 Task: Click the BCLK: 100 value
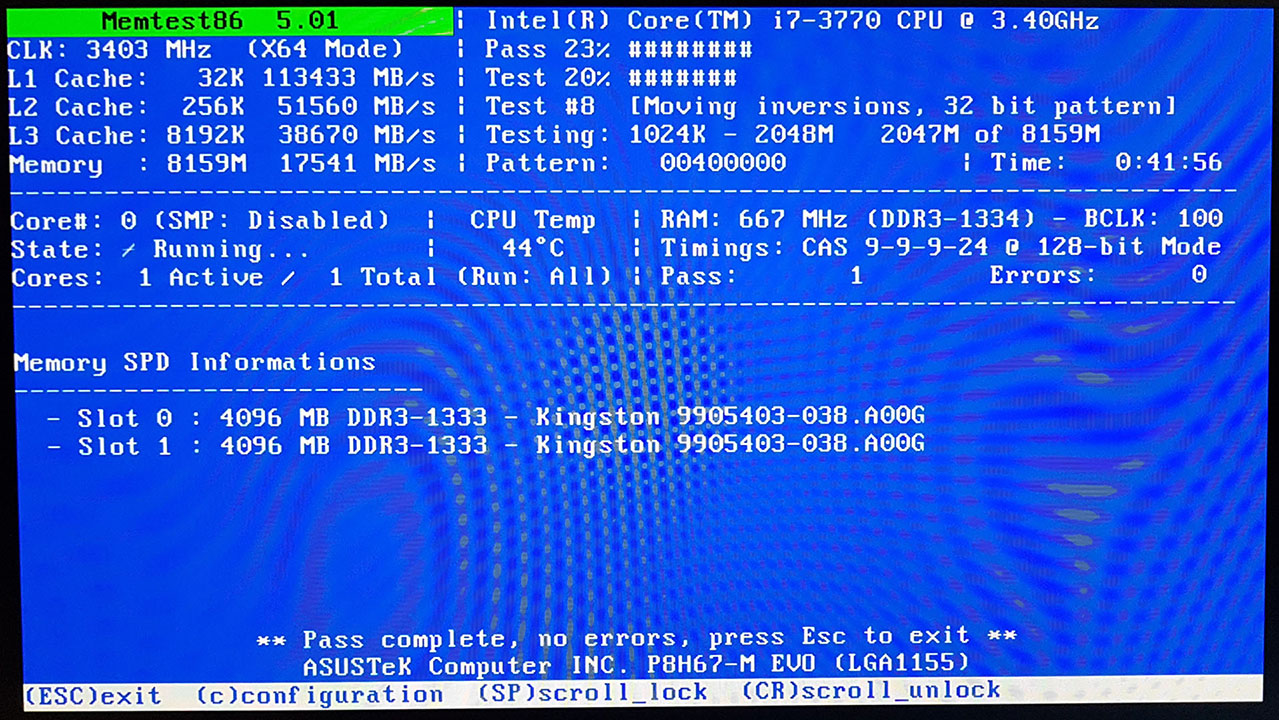coord(1153,218)
